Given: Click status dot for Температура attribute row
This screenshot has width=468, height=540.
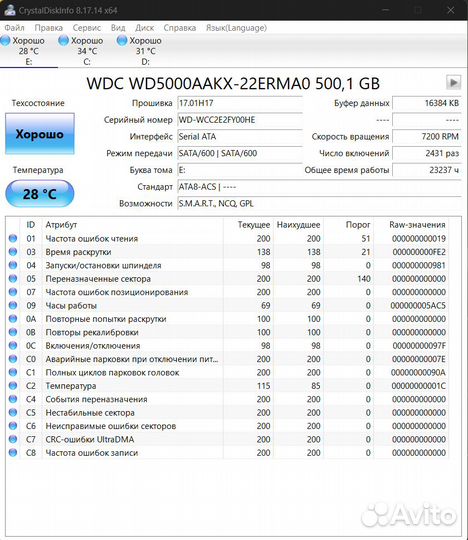Looking at the screenshot, I should point(13,386).
